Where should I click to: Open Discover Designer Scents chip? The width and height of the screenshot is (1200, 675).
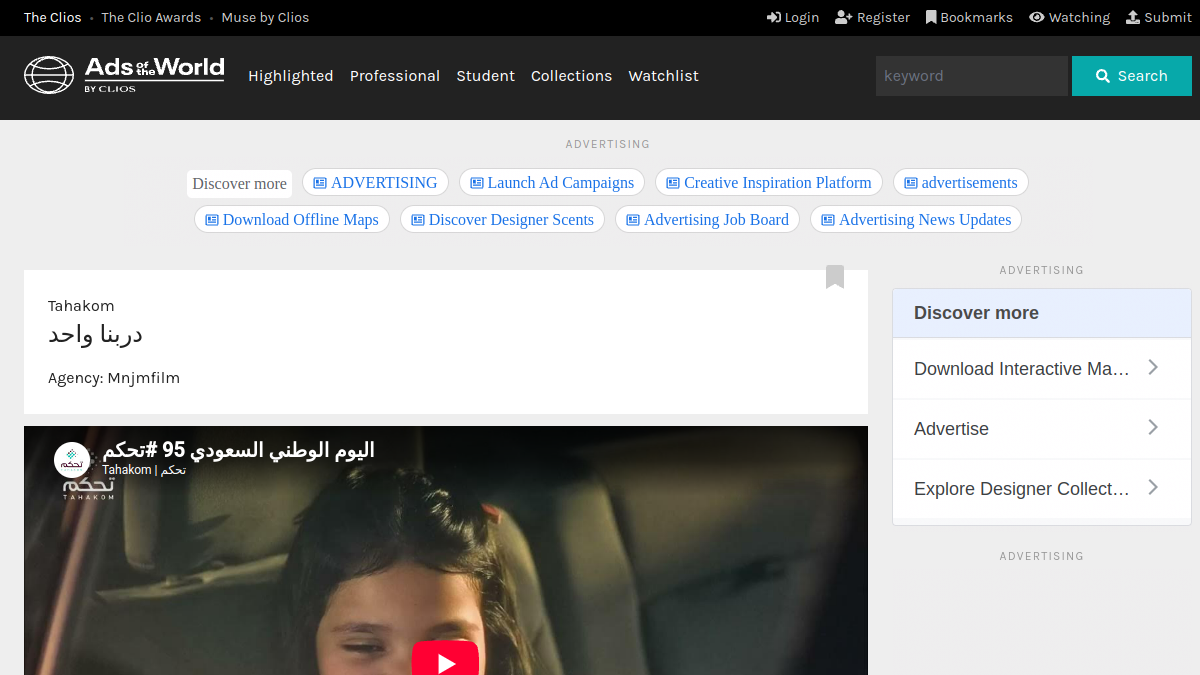(x=502, y=220)
